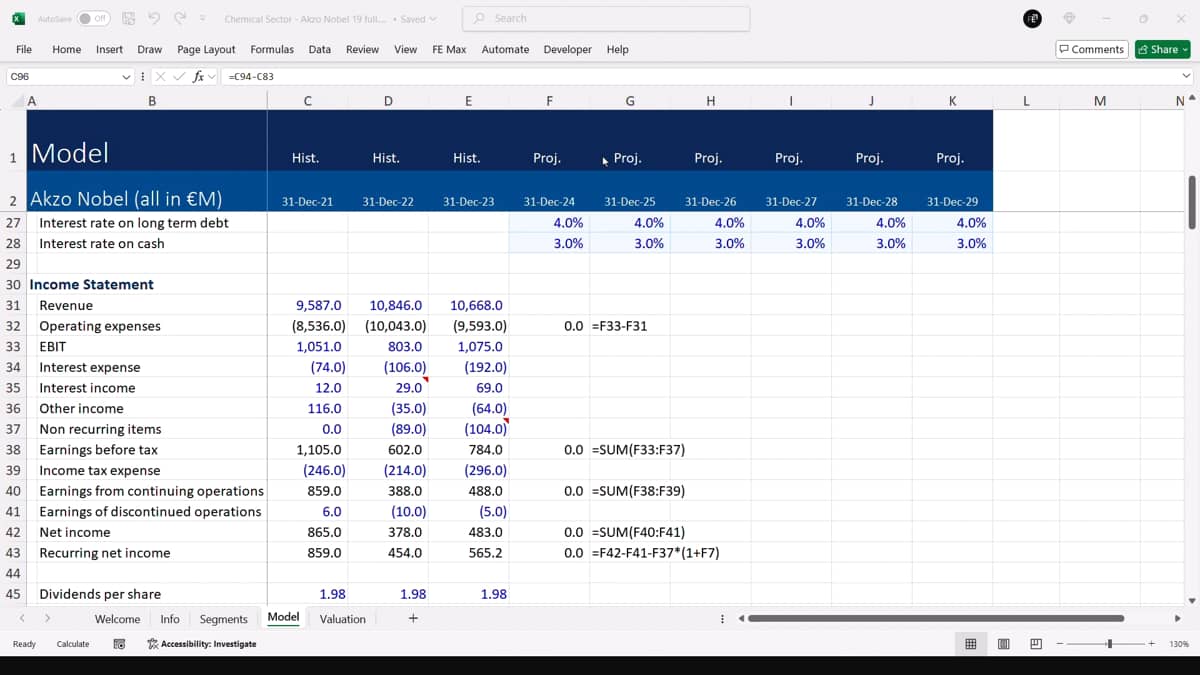Viewport: 1200px width, 675px height.
Task: Click the Cancel X in formula bar
Action: (161, 76)
